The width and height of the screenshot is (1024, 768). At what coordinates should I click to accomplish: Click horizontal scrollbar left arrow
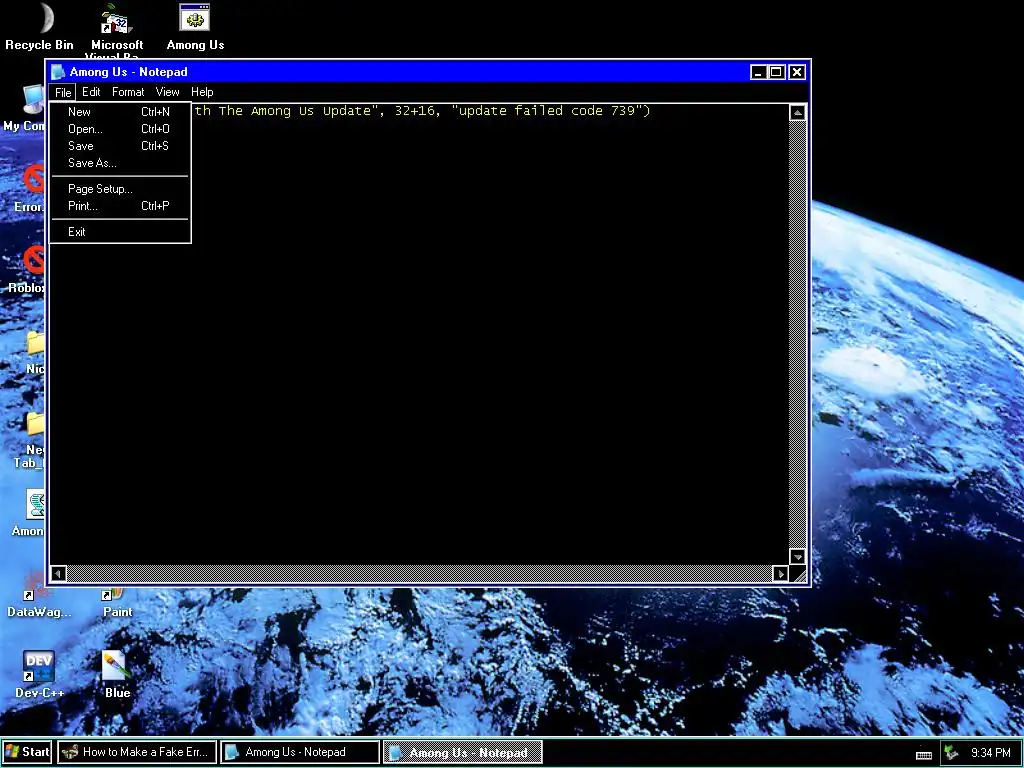[58, 573]
